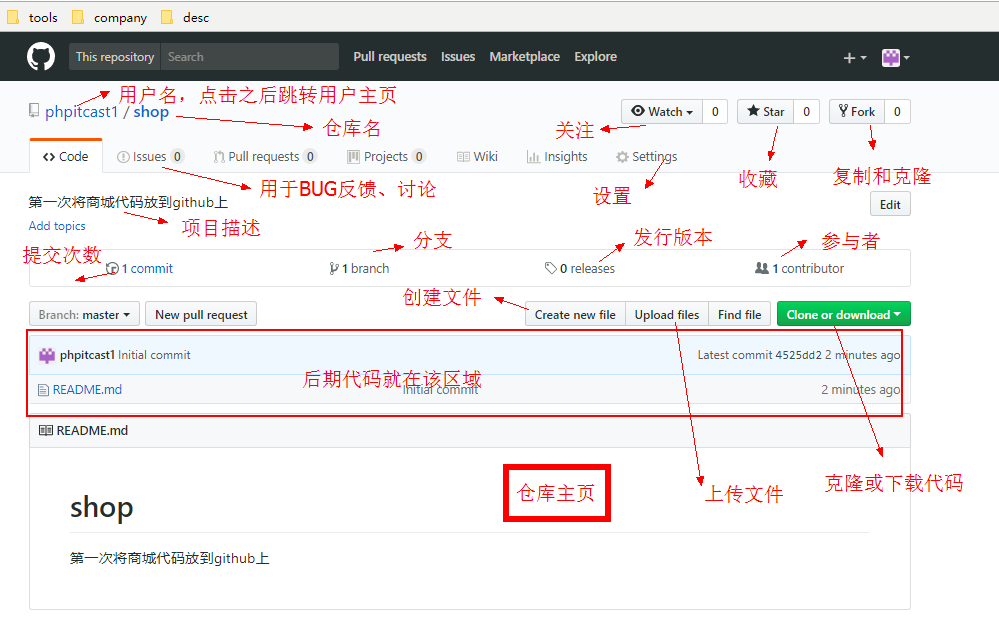Open the Branch: master dropdown

point(84,315)
